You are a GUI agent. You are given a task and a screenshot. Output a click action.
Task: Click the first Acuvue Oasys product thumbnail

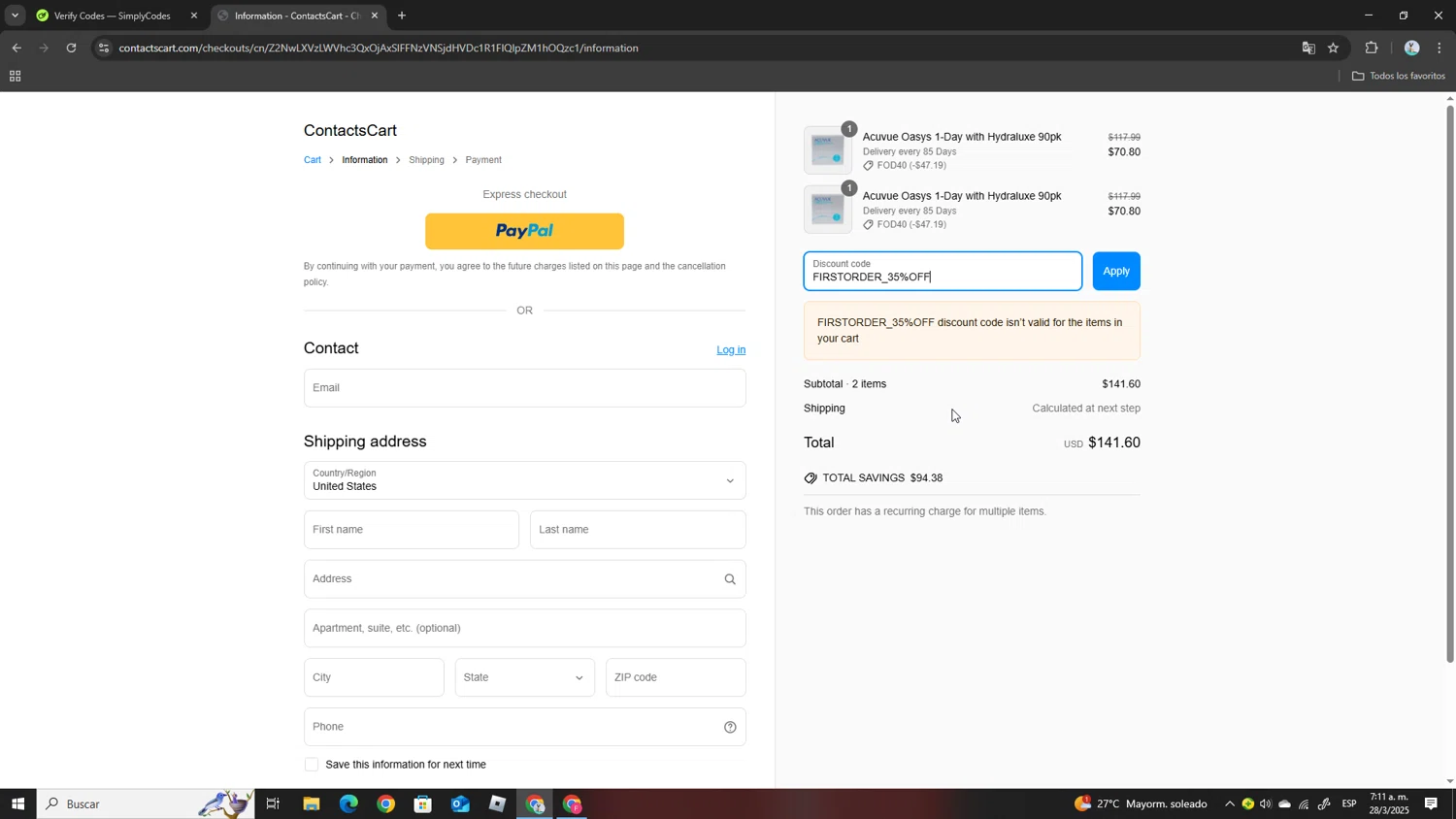pyautogui.click(x=828, y=150)
